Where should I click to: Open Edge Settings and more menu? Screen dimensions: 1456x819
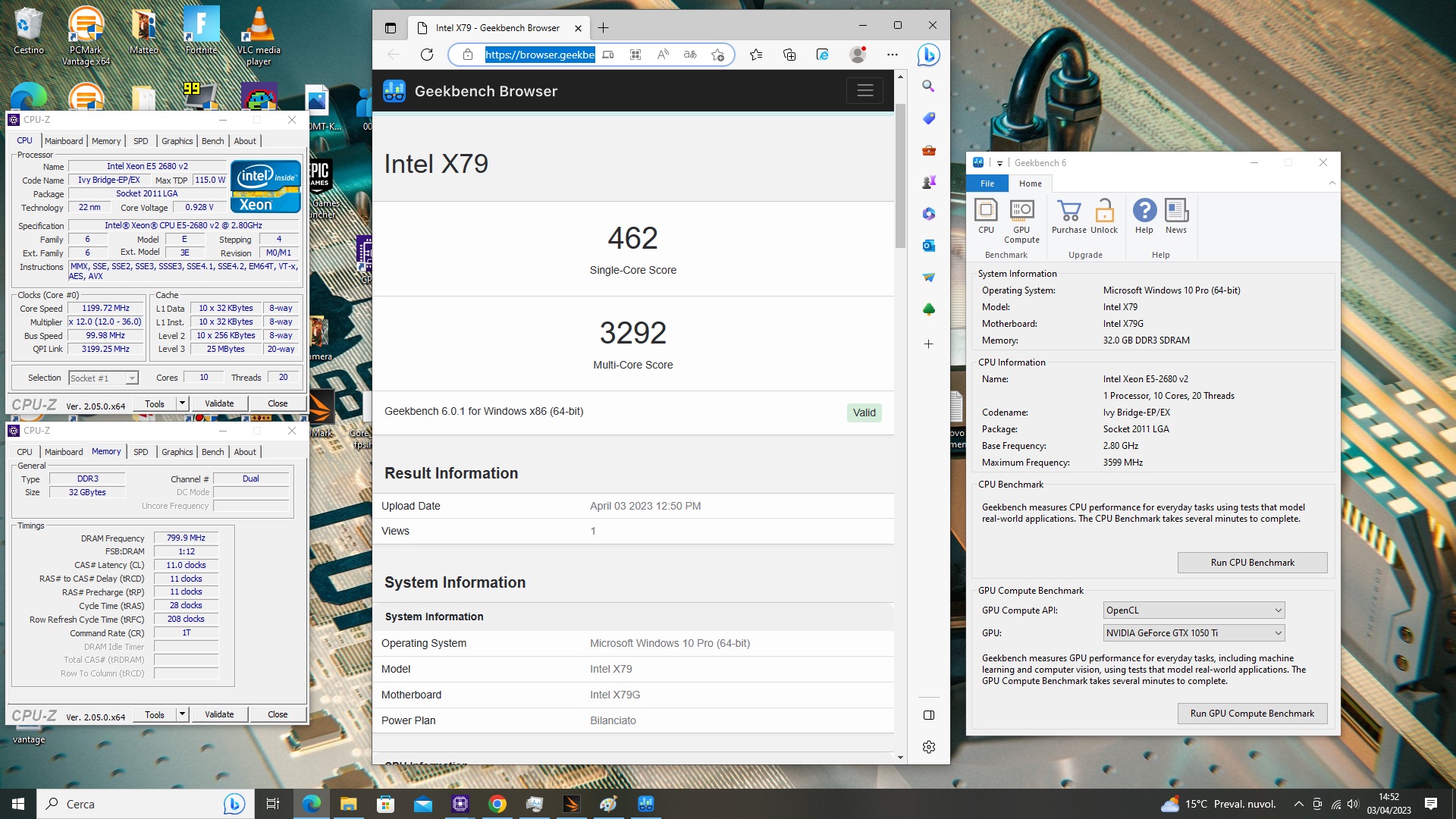coord(893,55)
